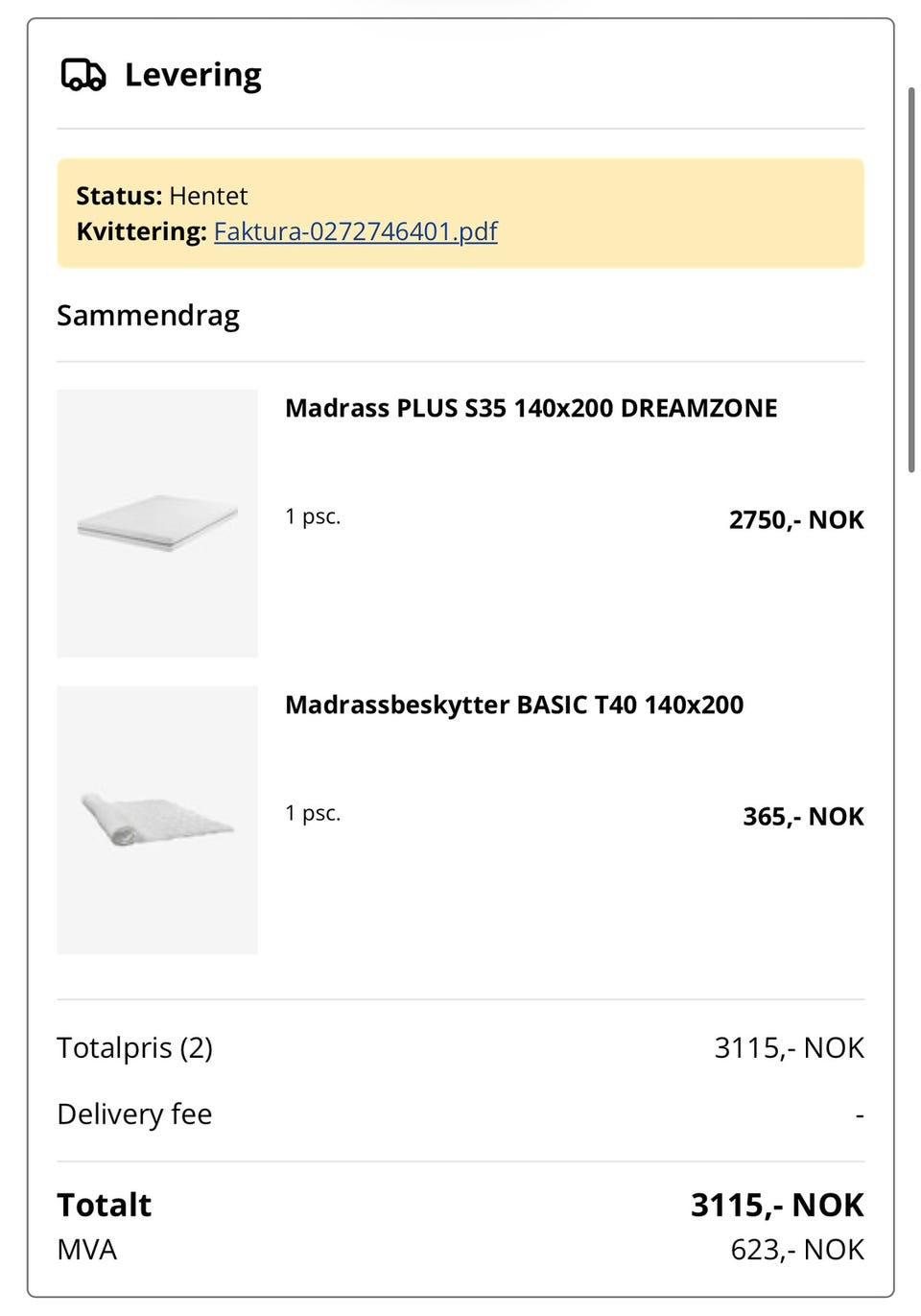The width and height of the screenshot is (921, 1316).
Task: Click the mattress 1 psc. quantity label
Action: coord(313,516)
